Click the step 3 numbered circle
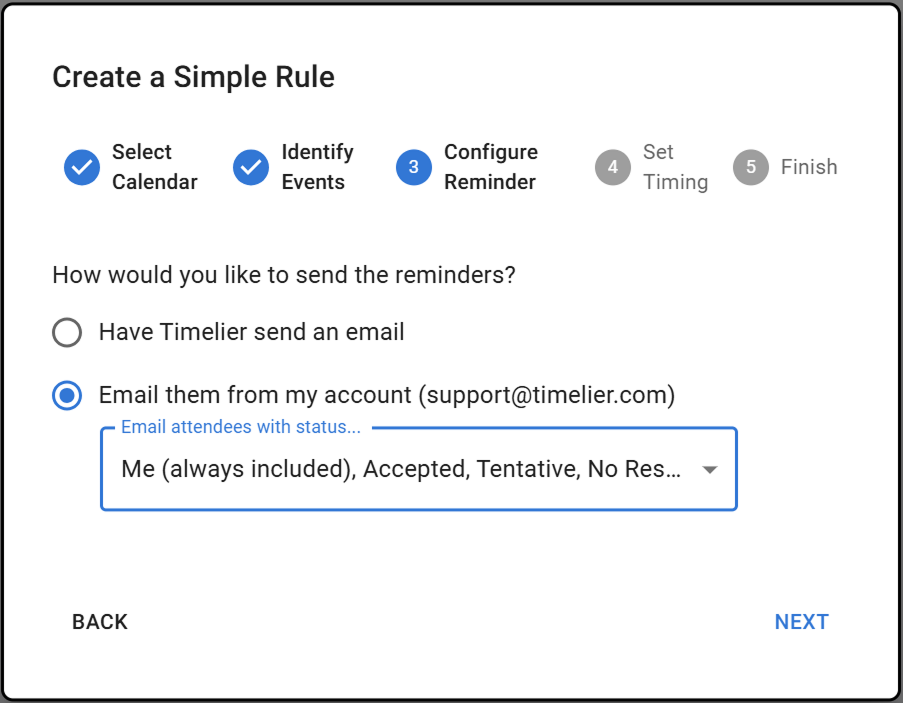The height and width of the screenshot is (703, 903). click(414, 168)
